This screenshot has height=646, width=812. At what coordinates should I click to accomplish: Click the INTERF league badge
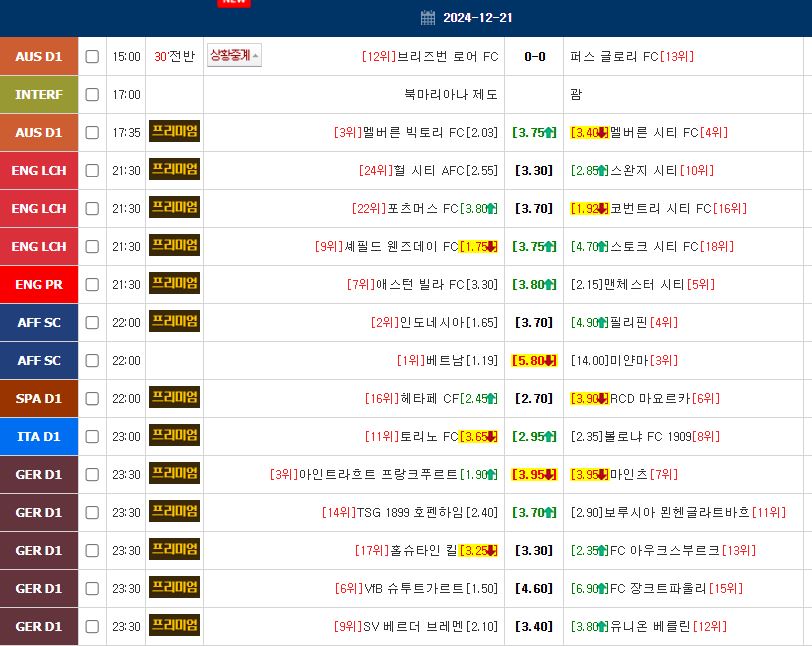[x=39, y=94]
